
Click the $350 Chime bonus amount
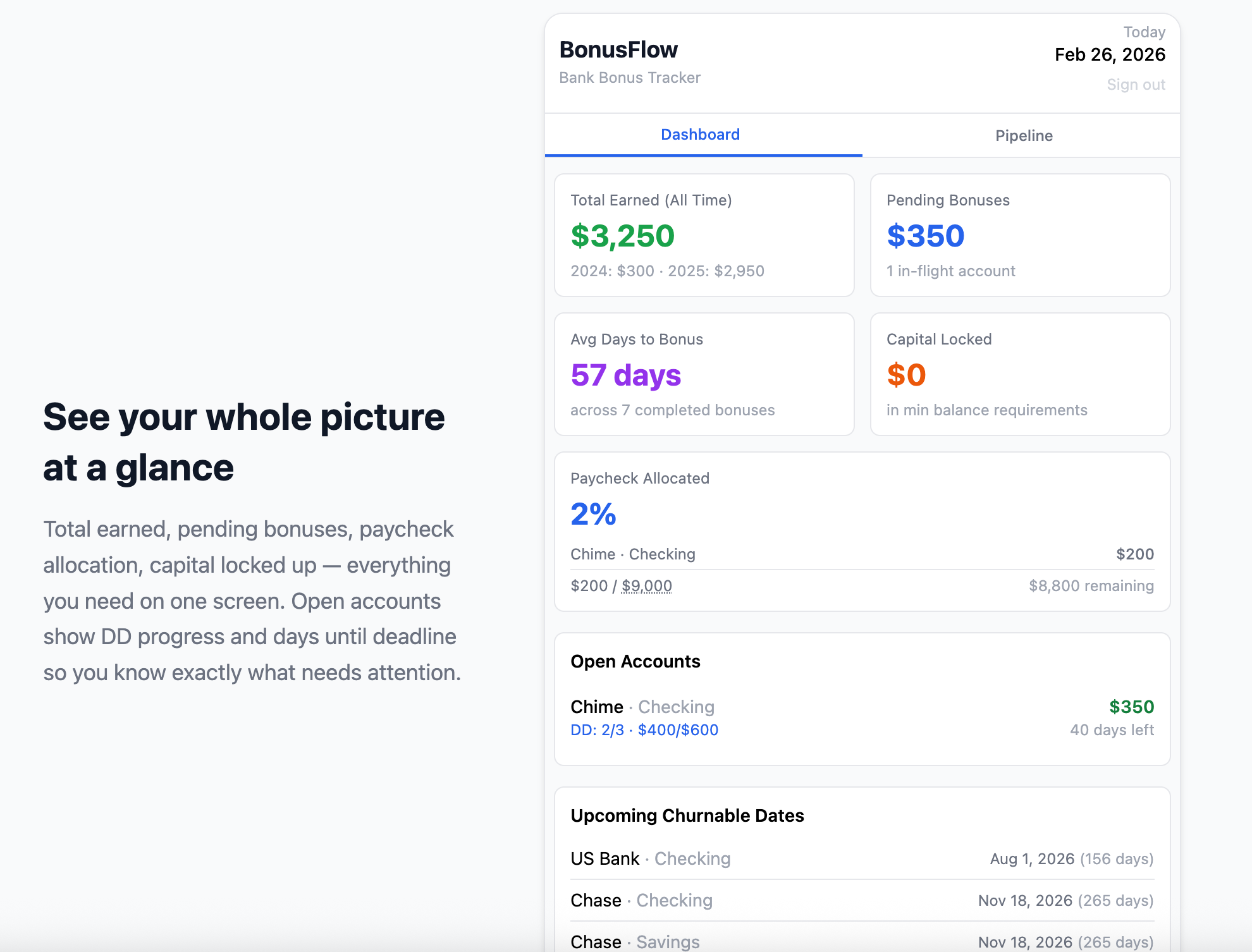(1131, 707)
